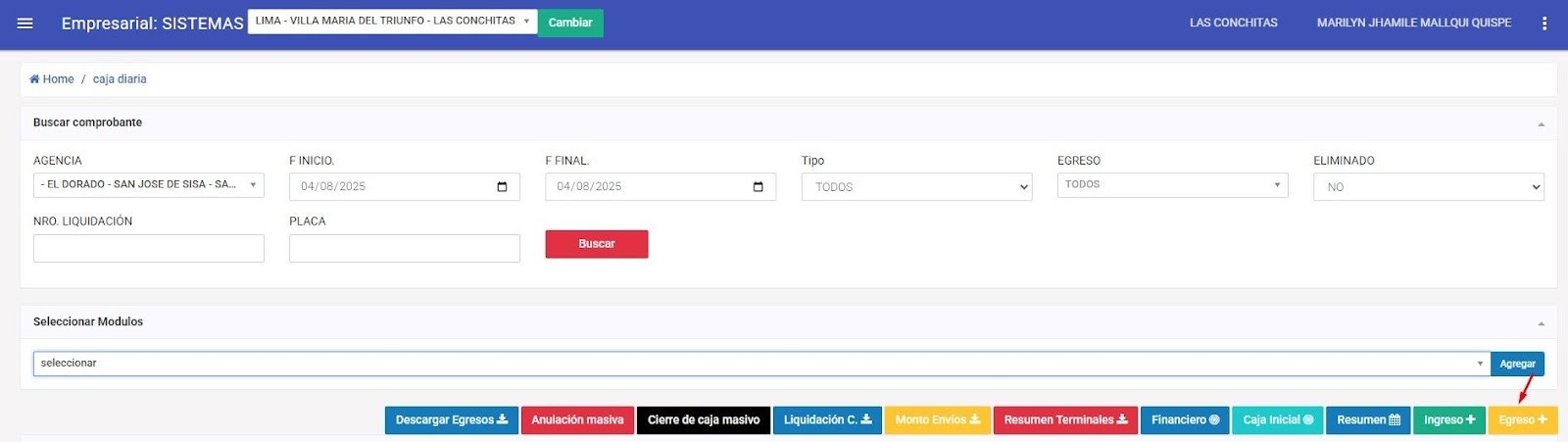Screen dimensions: 1568x442
Task: Add a new Ingreso entry
Action: [1448, 420]
